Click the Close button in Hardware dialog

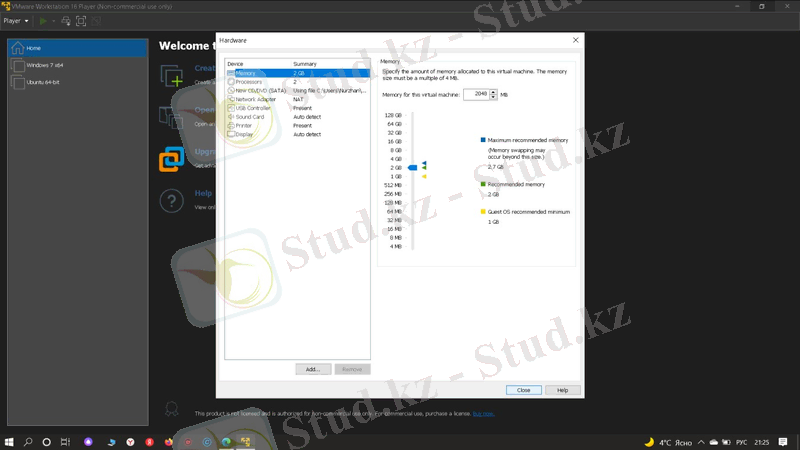pos(524,390)
